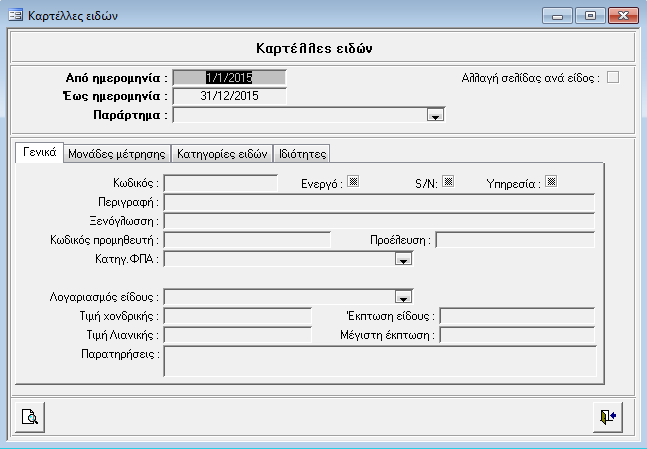647x449 pixels.
Task: Toggle the Υπηρεσία checkbox
Action: pyautogui.click(x=551, y=182)
